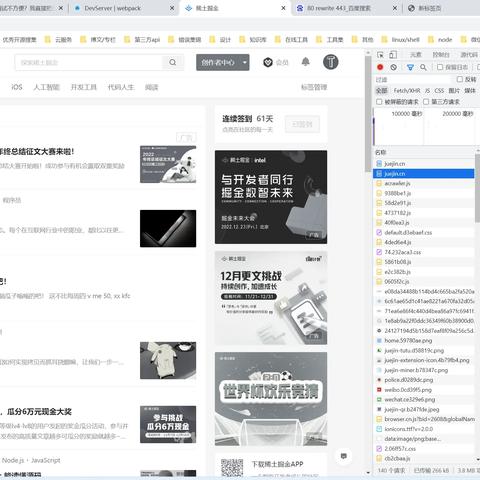Close the 稀土掘金 browser tab

point(283,8)
